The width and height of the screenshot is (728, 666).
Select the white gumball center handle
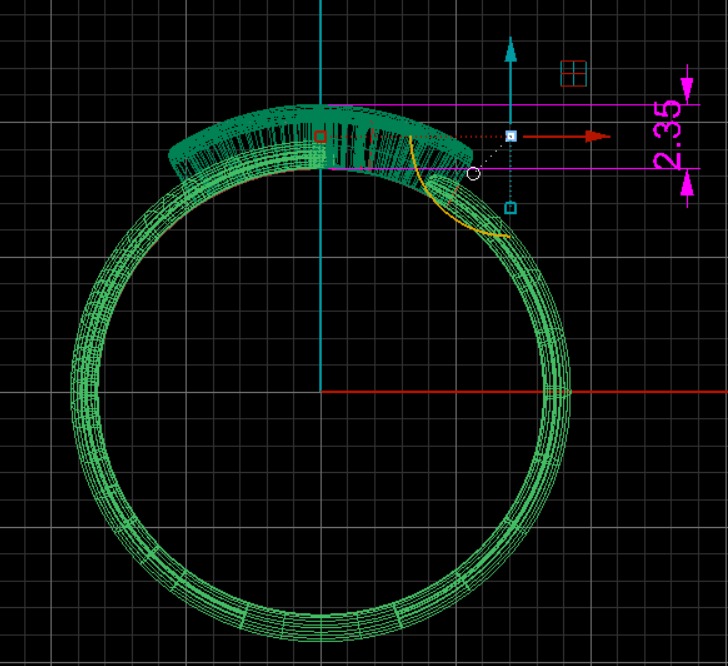tap(511, 136)
